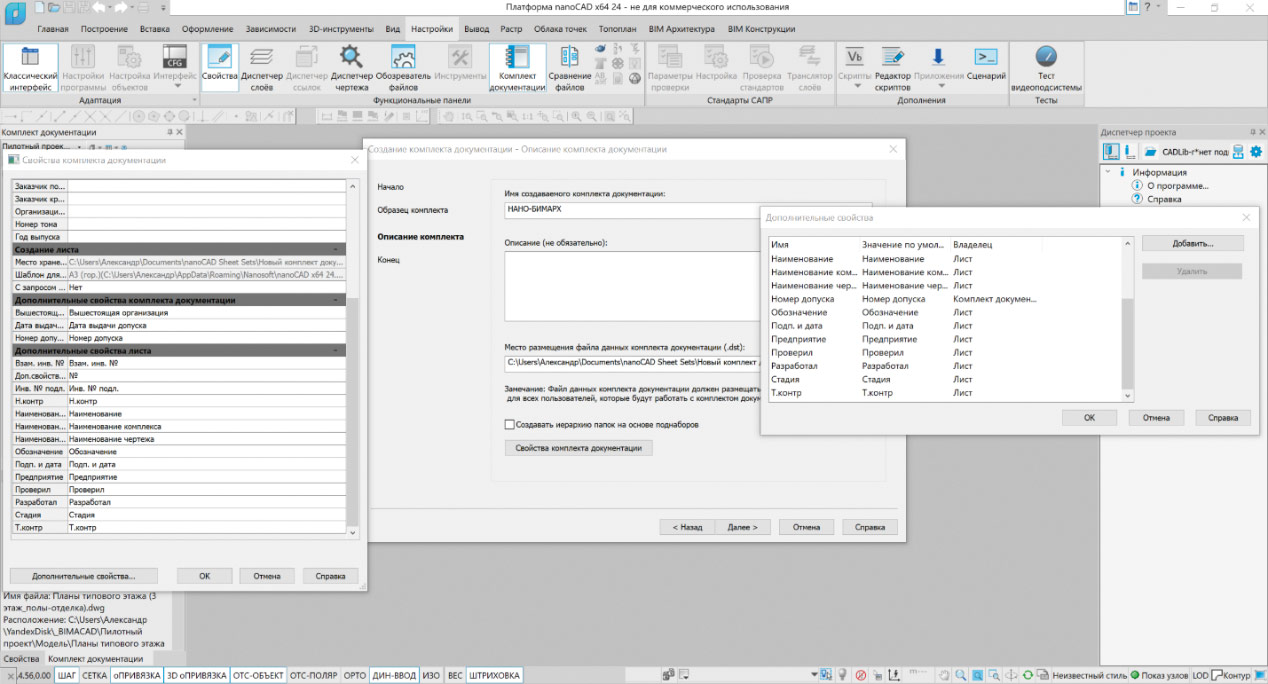This screenshot has width=1268, height=684.
Task: Click '< Назад' in the creation wizard
Action: click(686, 527)
